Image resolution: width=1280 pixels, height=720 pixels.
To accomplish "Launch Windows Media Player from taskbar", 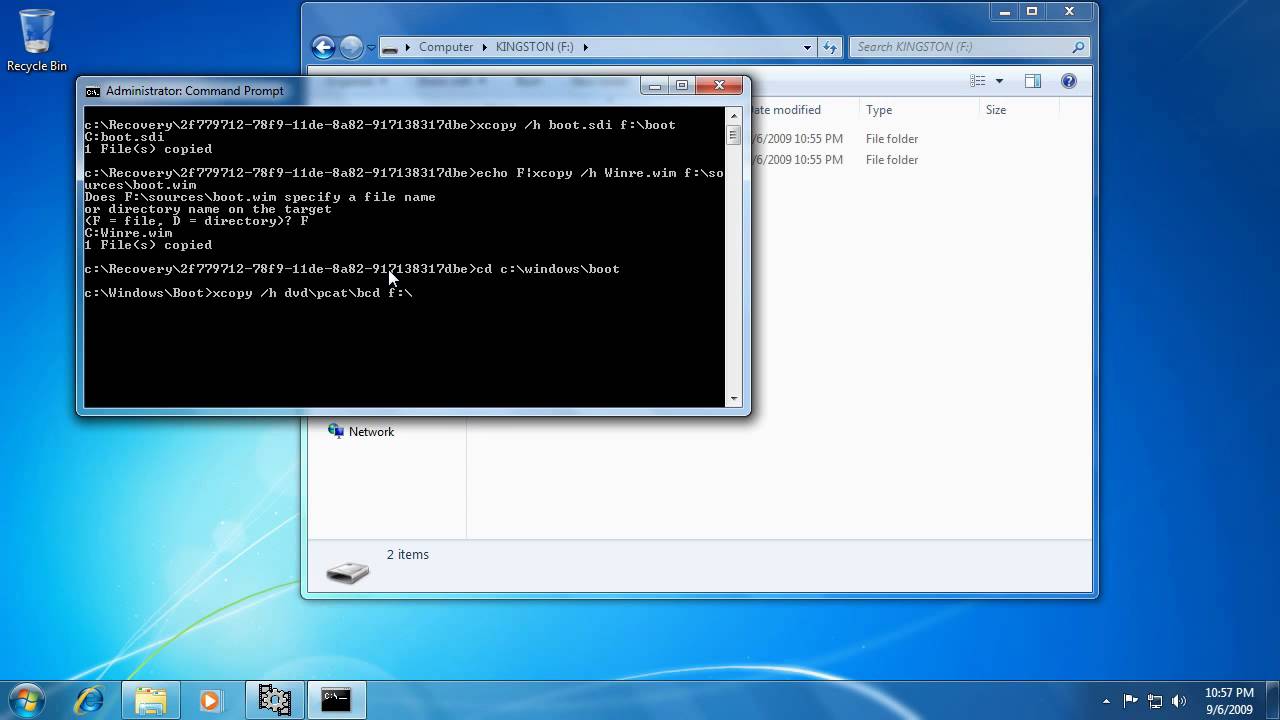I will tap(211, 700).
